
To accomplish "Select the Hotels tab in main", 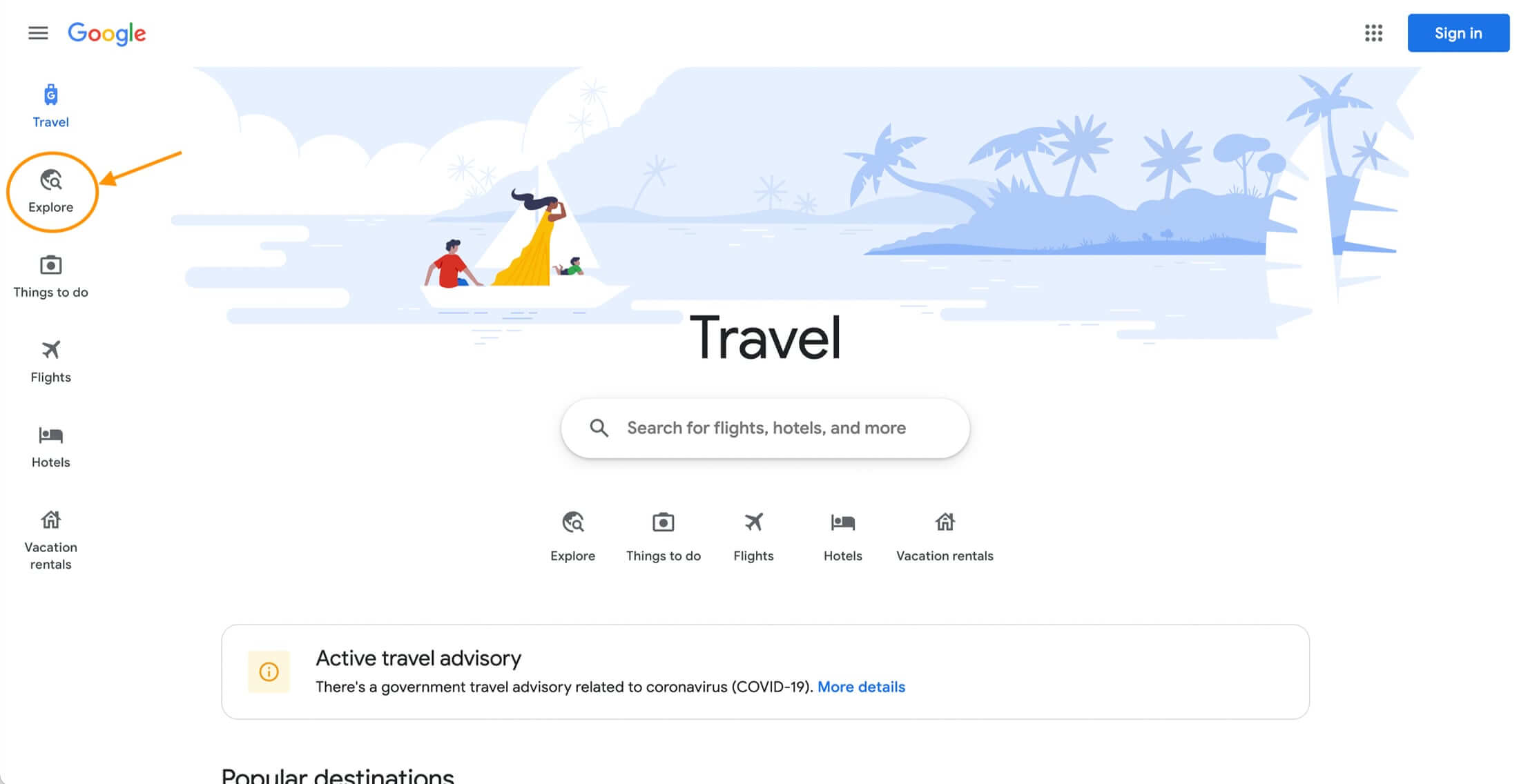I will coord(843,535).
